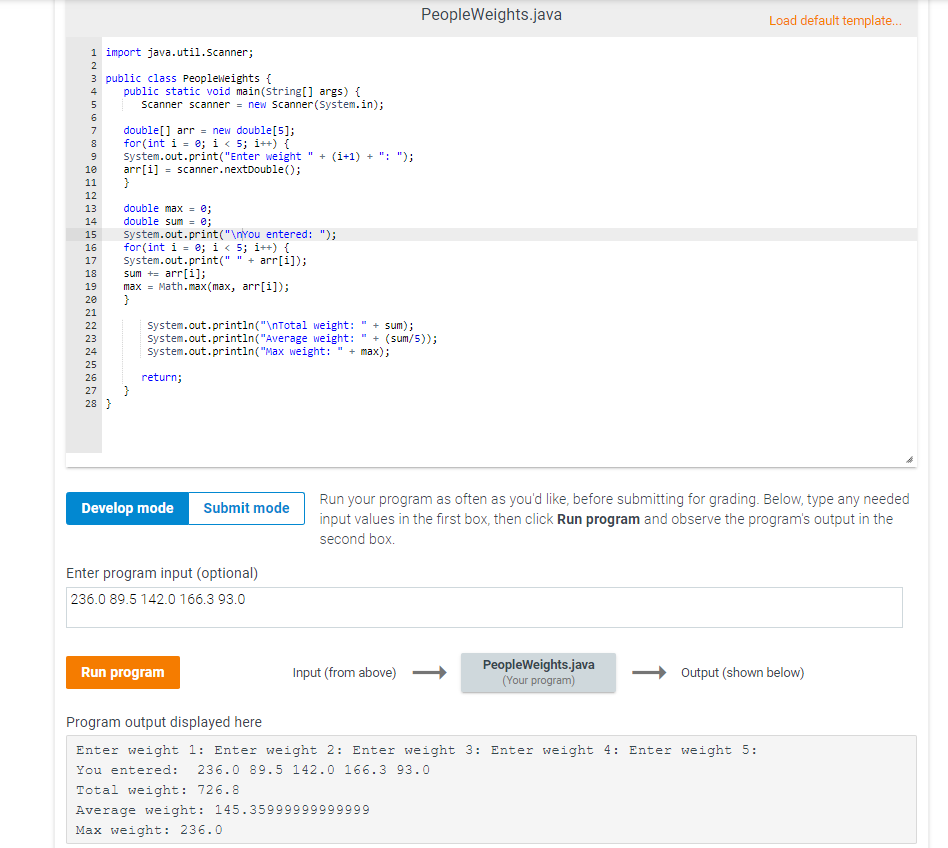
Task: Select the input value 236.0 in the input box
Action: [x=90, y=600]
